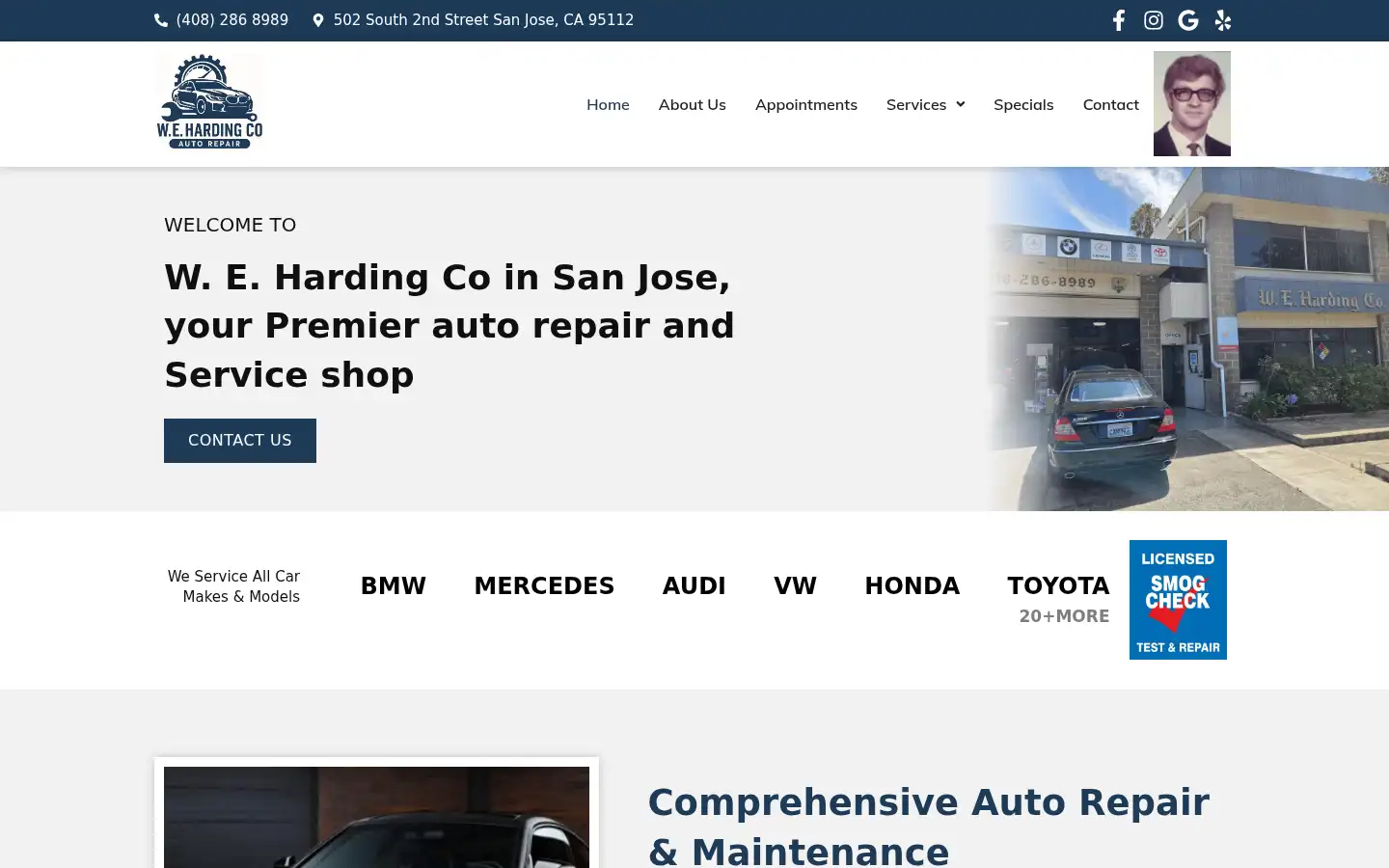The width and height of the screenshot is (1389, 868).
Task: Click the W.E. Harding Co logo
Action: 209,101
